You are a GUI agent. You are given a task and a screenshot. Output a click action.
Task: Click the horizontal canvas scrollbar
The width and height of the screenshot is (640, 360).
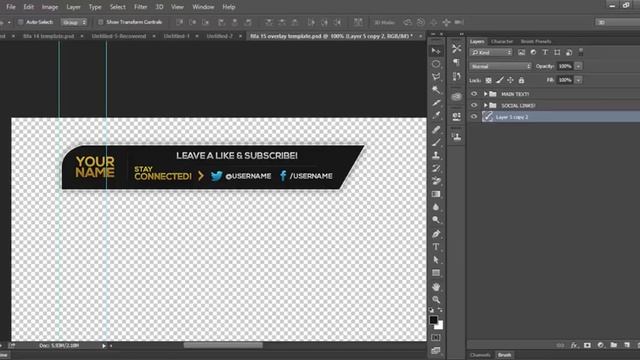223,345
